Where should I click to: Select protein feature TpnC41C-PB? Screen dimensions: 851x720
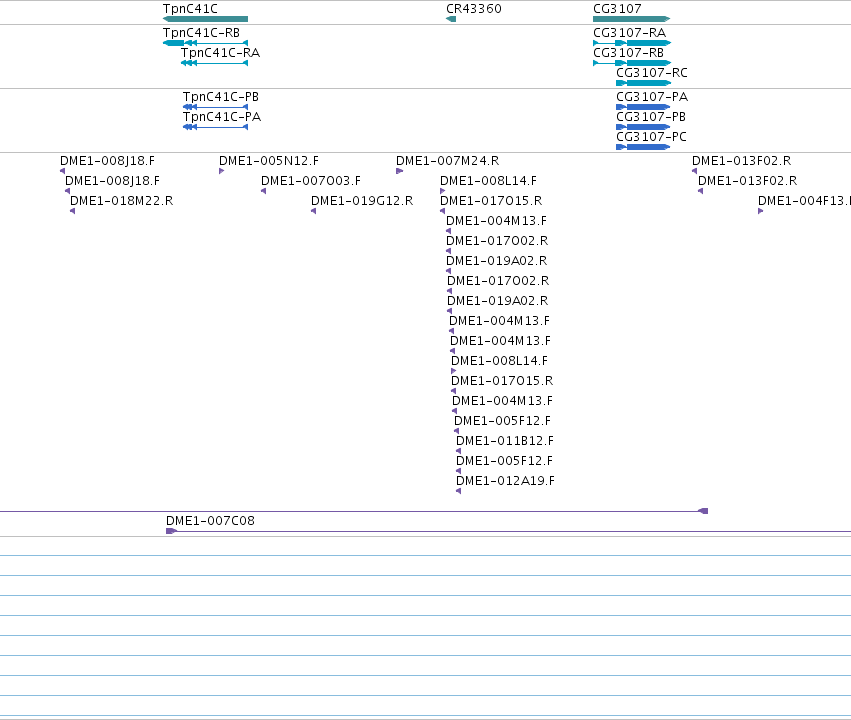pos(221,97)
